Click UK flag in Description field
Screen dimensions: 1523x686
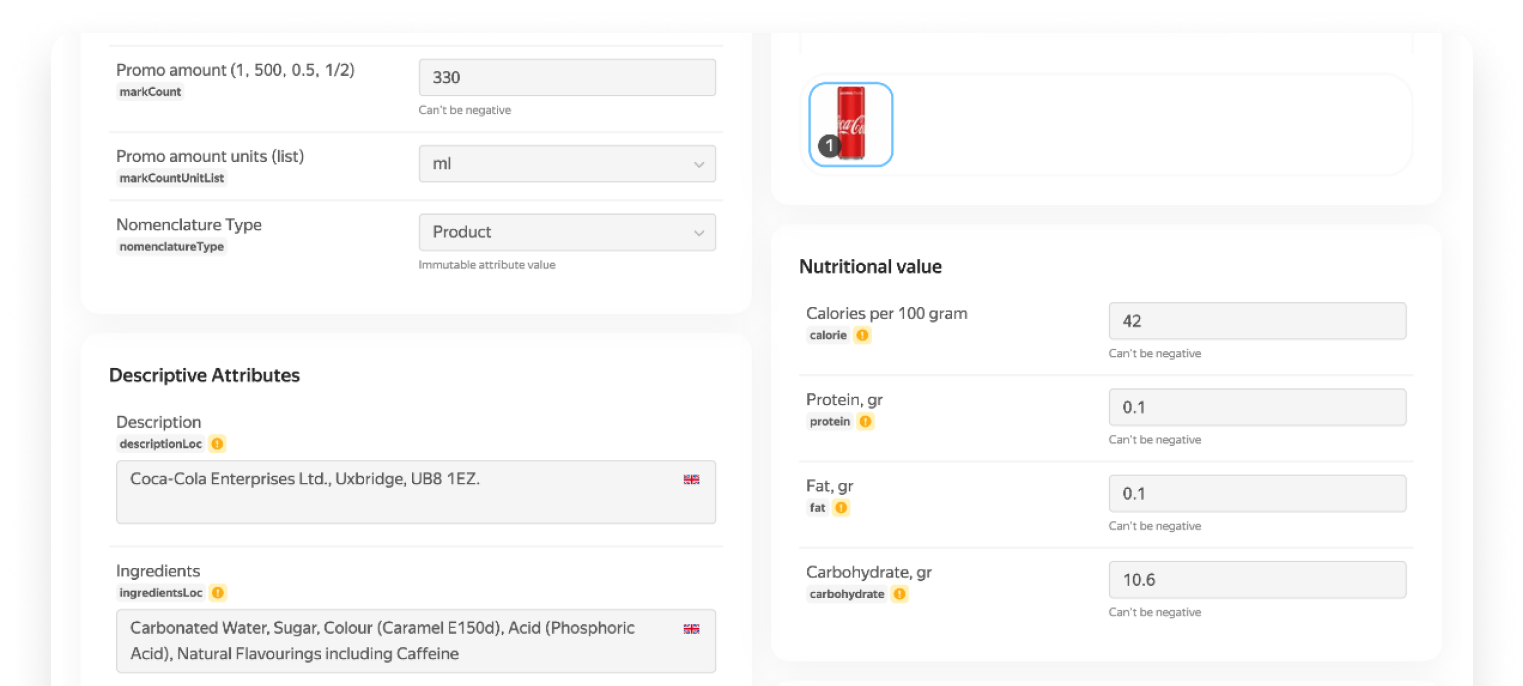pyautogui.click(x=691, y=480)
